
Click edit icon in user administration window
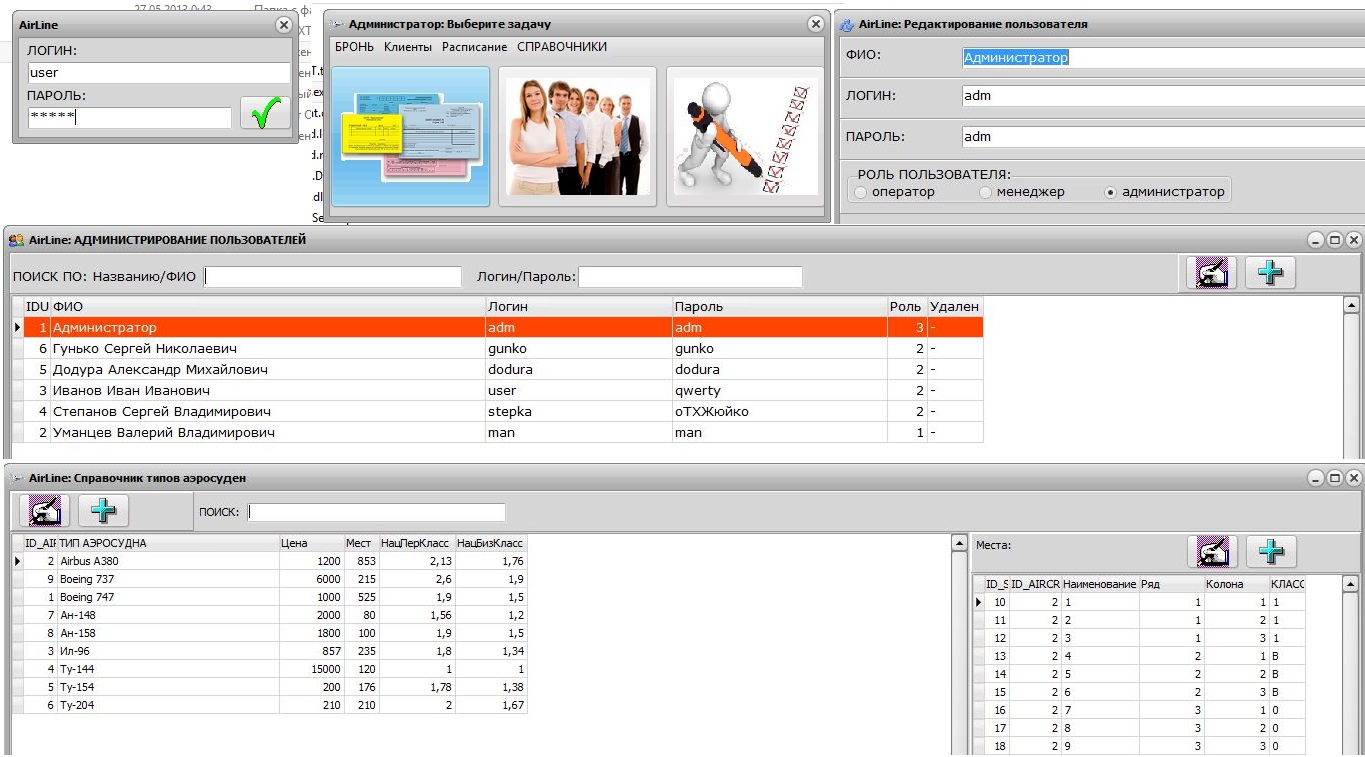1211,273
